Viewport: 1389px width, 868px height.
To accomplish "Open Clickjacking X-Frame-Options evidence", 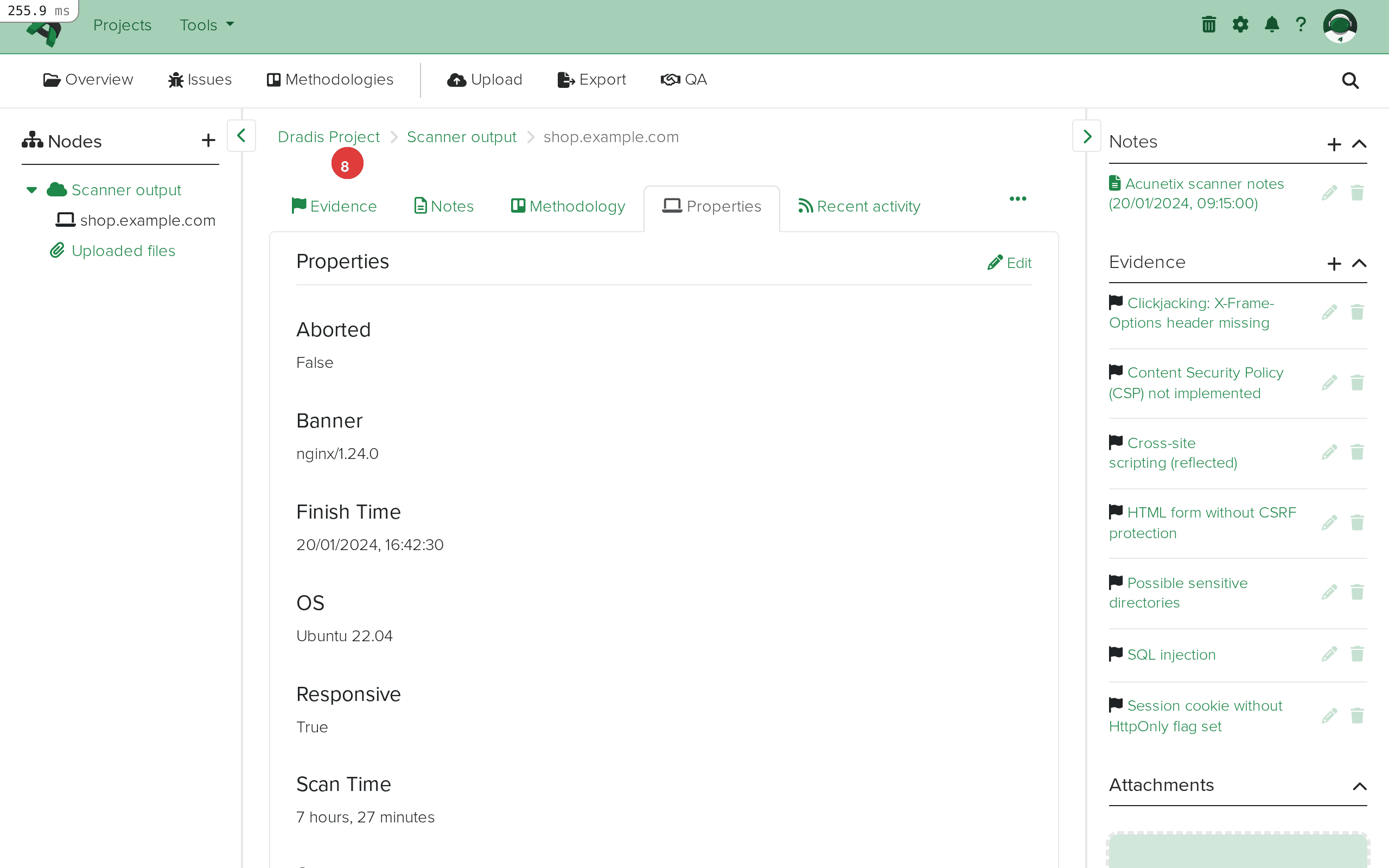I will (1192, 313).
